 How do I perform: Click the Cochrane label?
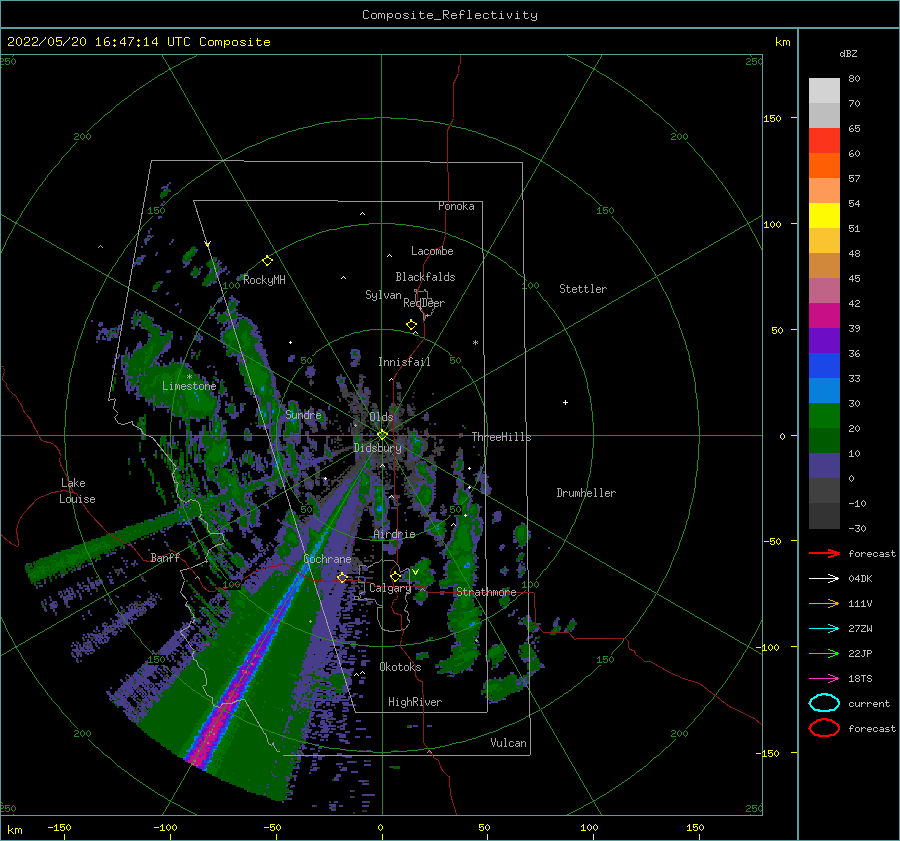click(327, 559)
